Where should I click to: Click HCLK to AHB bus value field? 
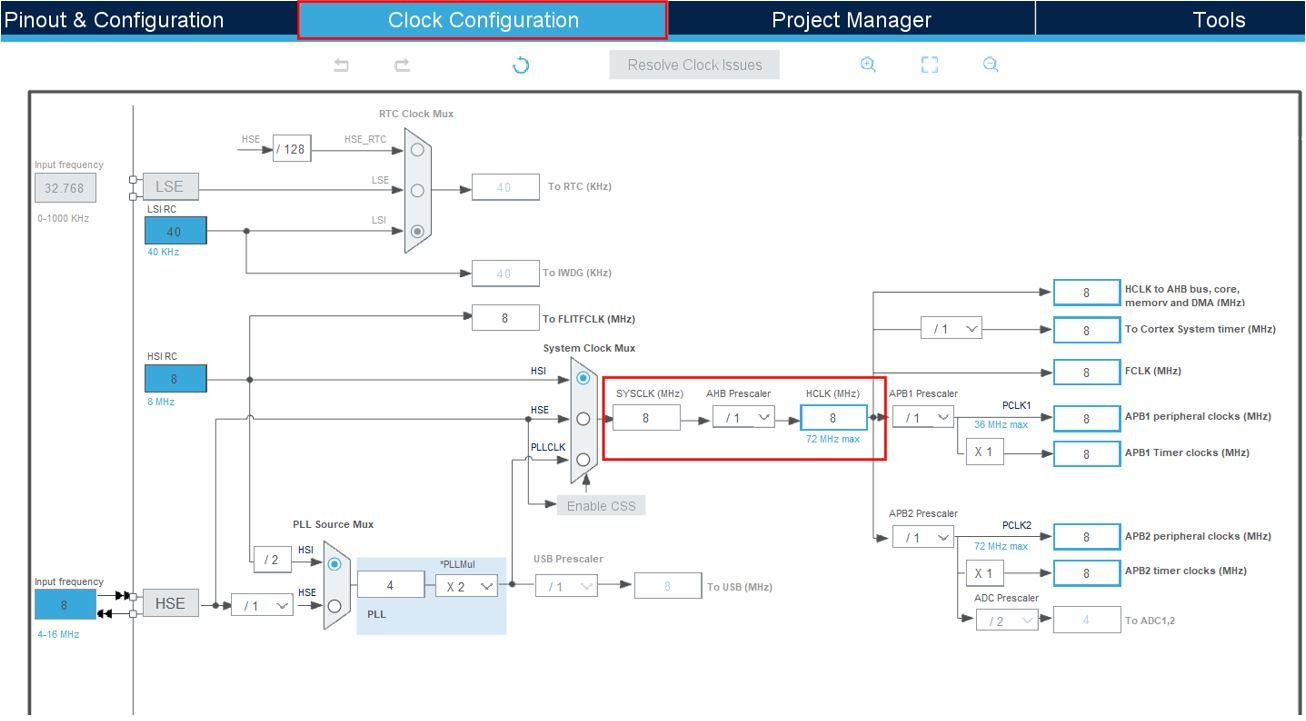pyautogui.click(x=1086, y=293)
